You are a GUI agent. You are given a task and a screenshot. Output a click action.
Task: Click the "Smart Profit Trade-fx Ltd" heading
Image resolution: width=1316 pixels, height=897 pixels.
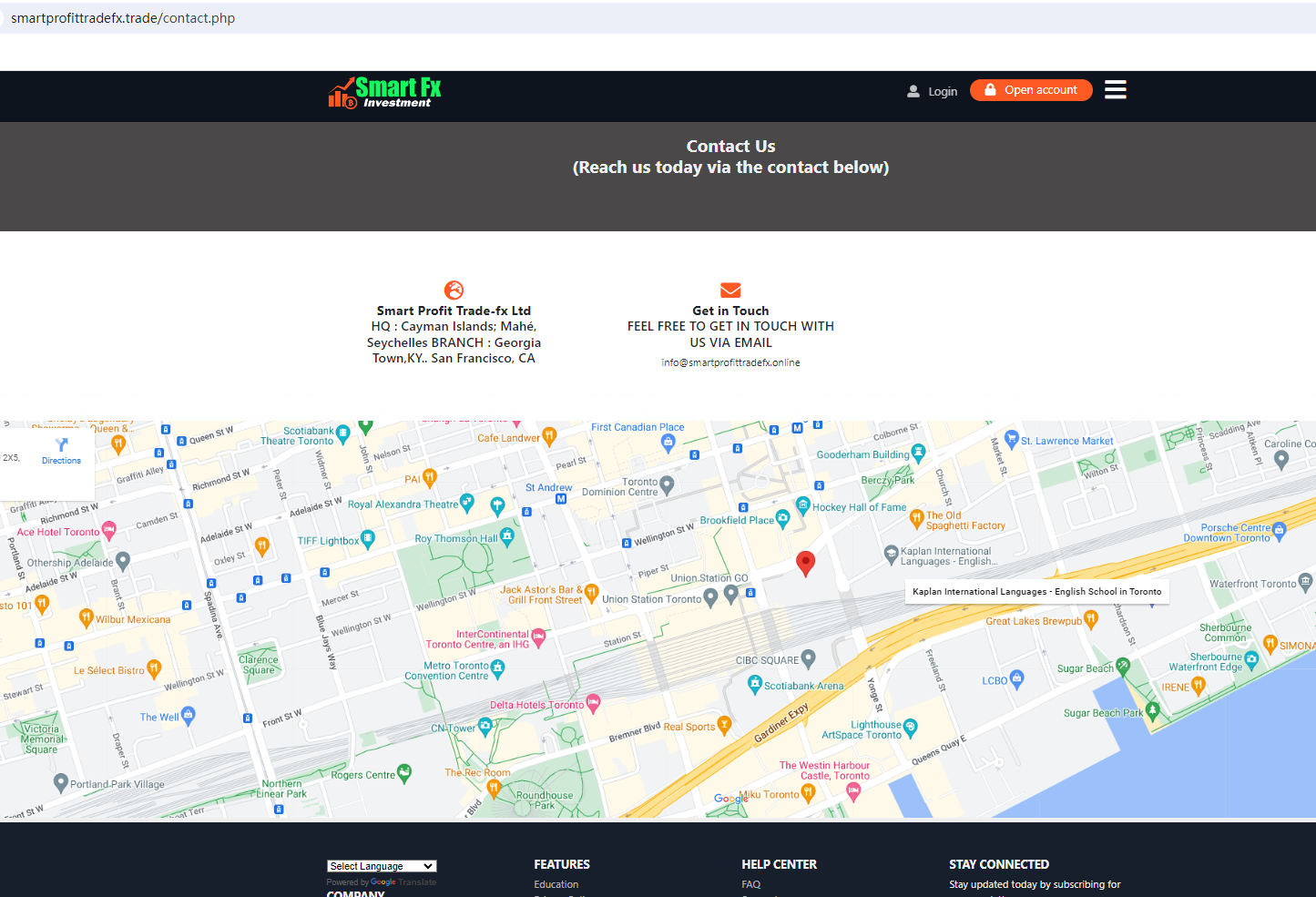(454, 311)
